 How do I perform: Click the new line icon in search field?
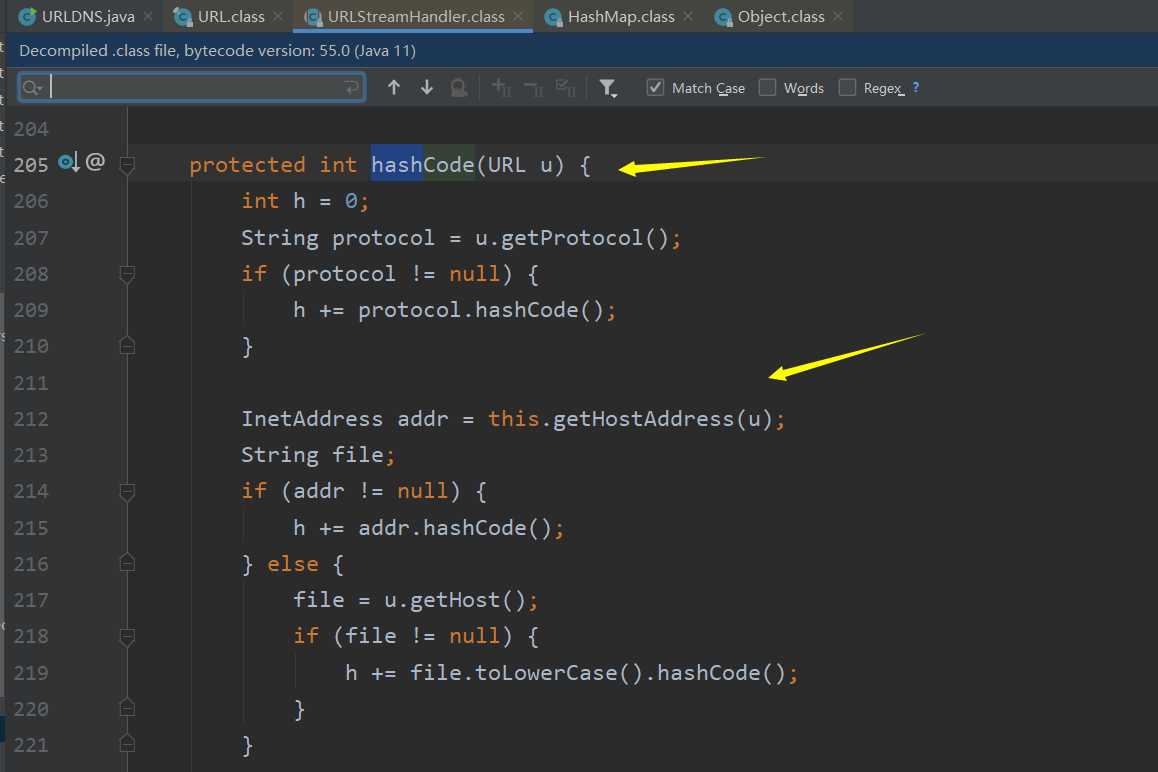point(352,88)
